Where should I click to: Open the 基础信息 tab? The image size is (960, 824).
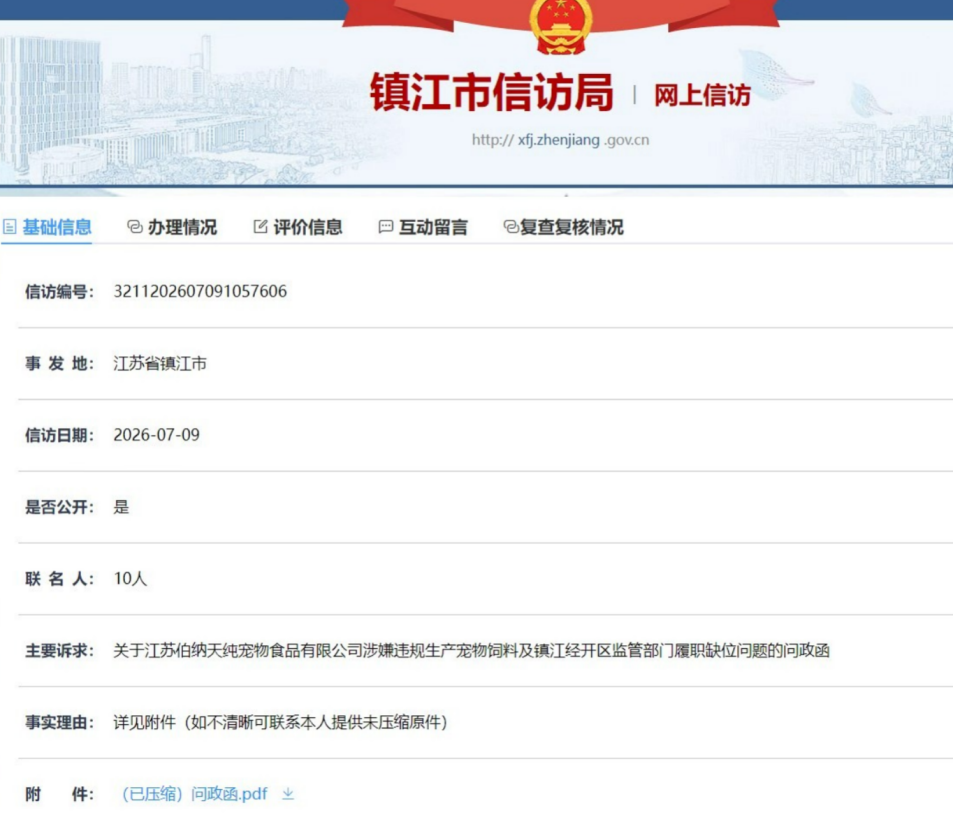47,227
